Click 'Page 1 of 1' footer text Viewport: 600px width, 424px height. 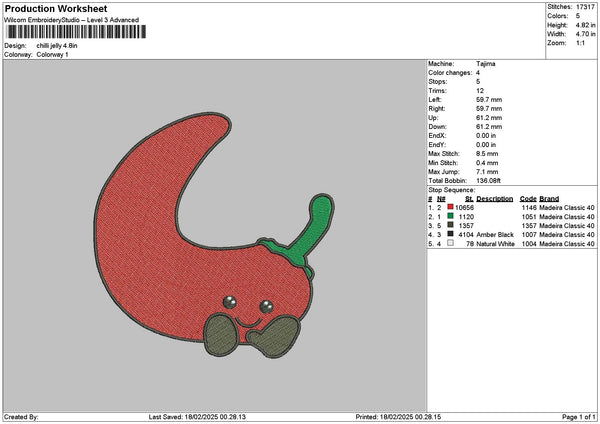point(579,417)
